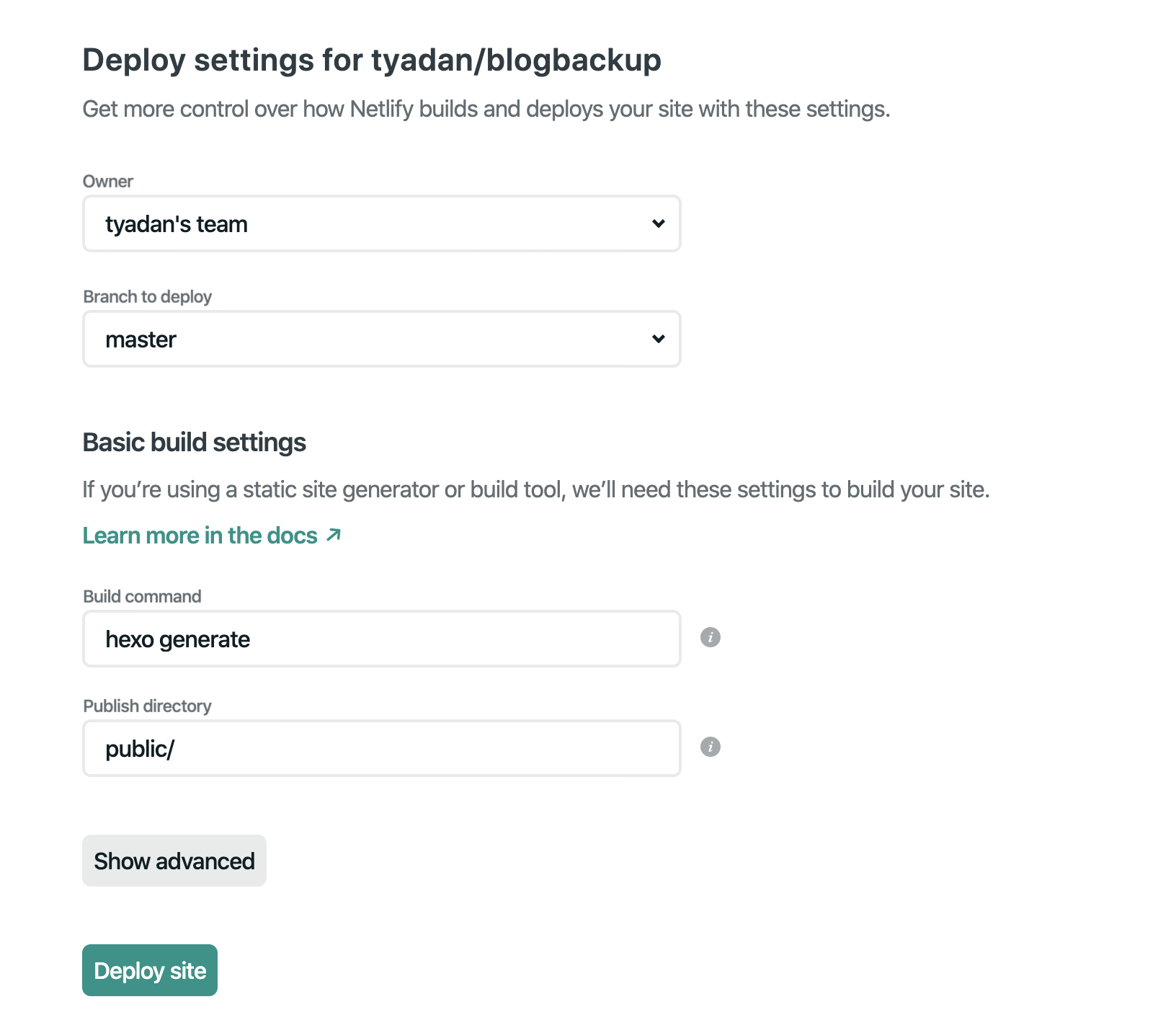Expand the Branch to deploy dropdown showing master
1176x1025 pixels.
click(x=381, y=339)
